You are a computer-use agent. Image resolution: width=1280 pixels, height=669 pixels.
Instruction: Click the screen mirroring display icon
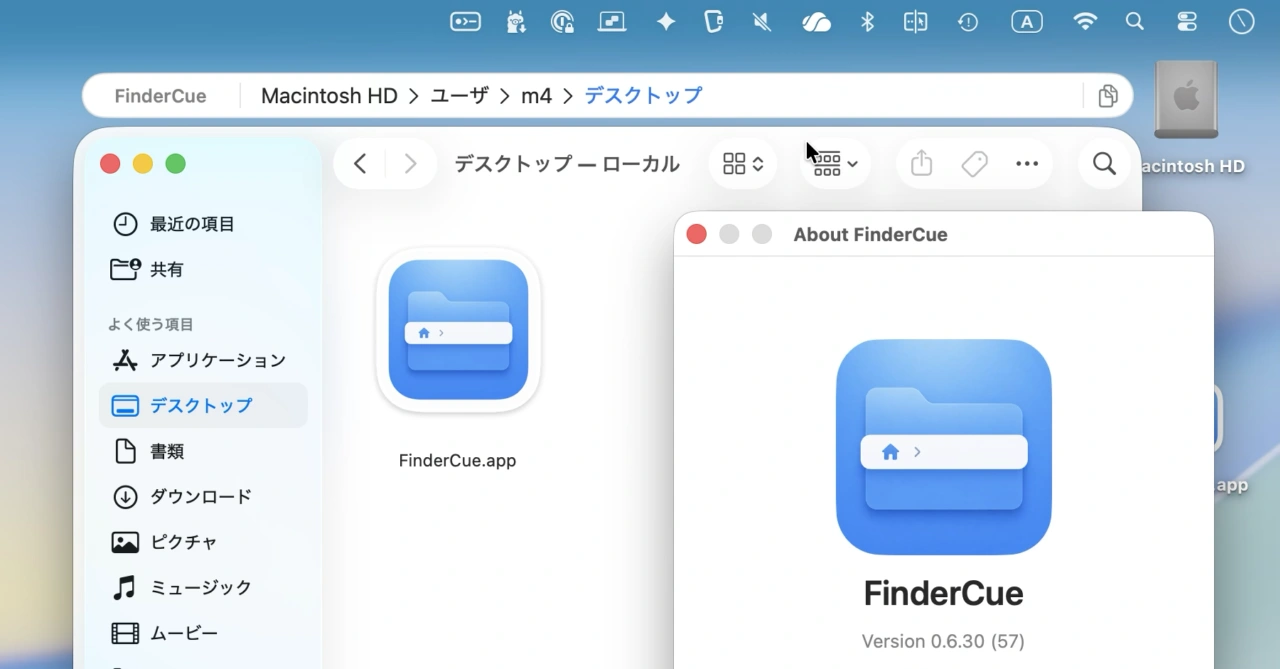coord(612,22)
